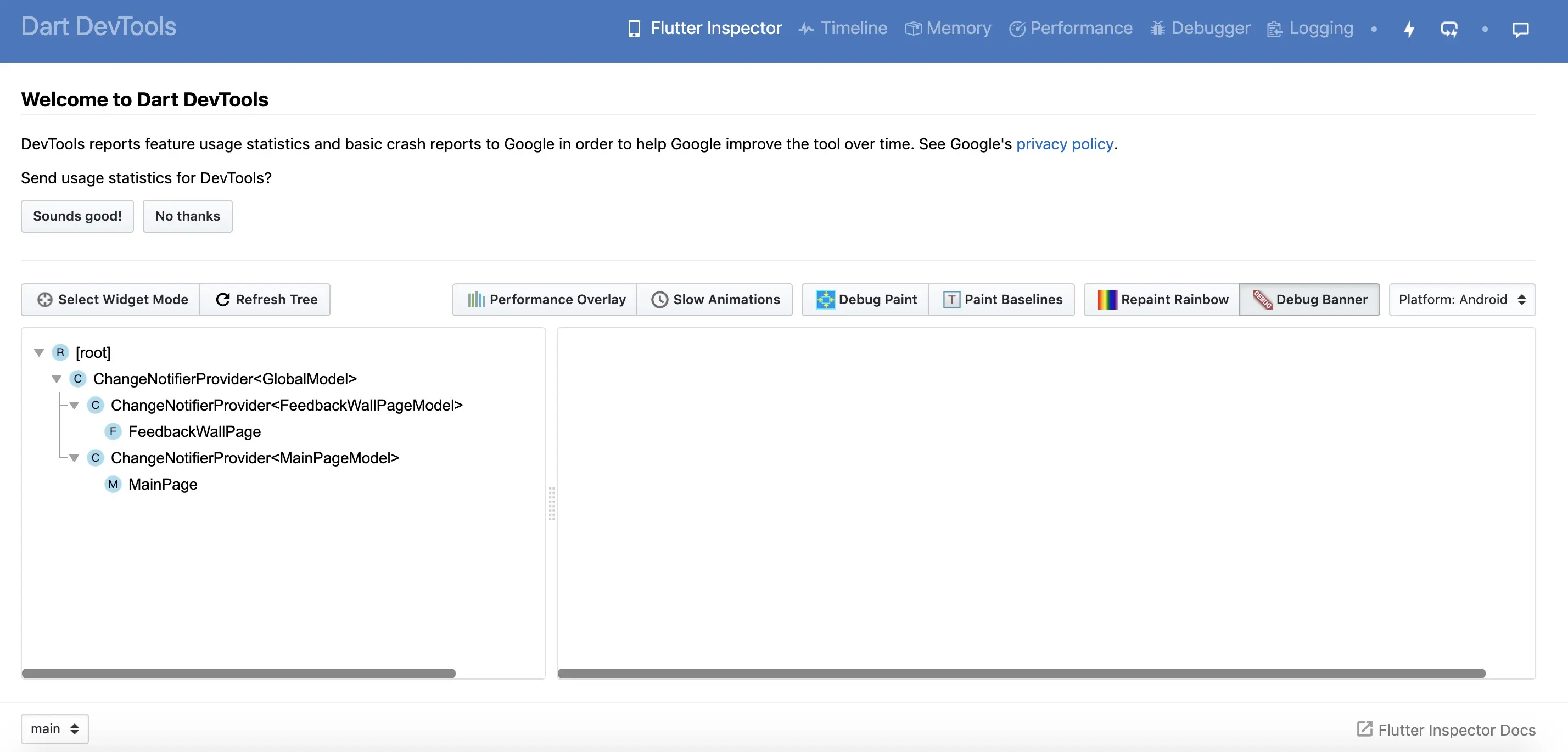Click the M icon beside MainPage

coord(113,484)
